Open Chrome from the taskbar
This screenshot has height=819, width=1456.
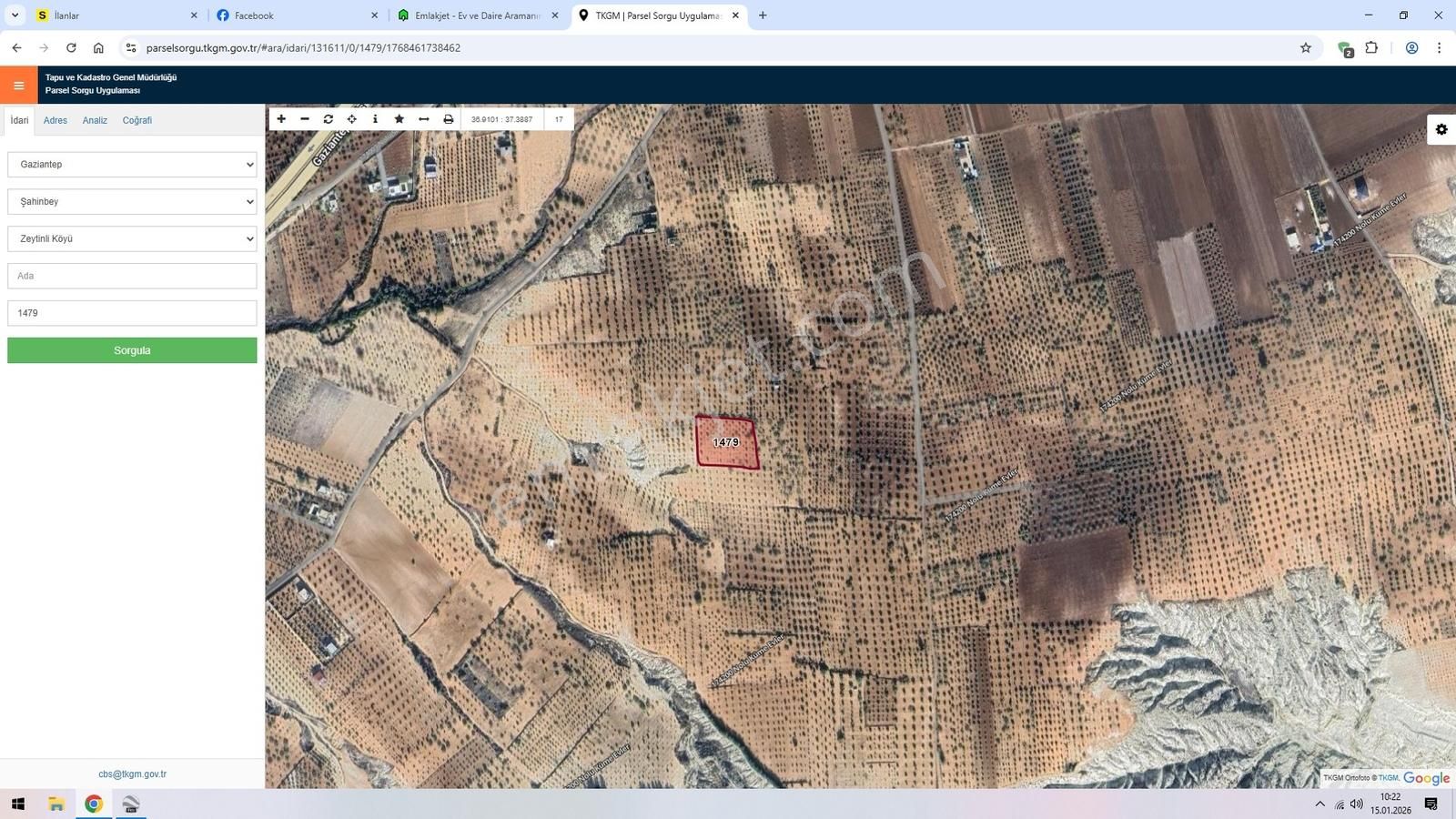click(x=92, y=804)
